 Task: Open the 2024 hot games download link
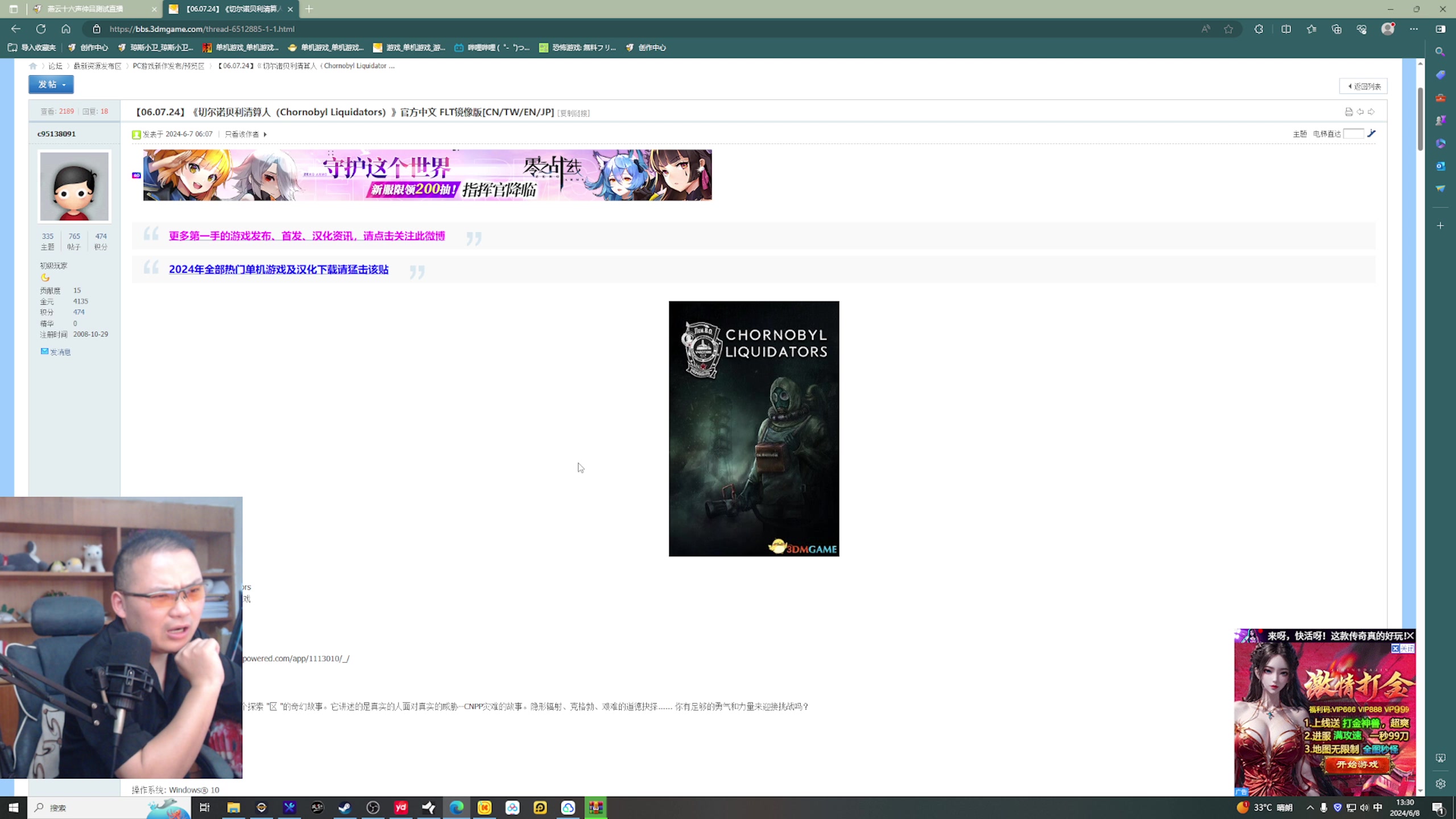click(278, 269)
